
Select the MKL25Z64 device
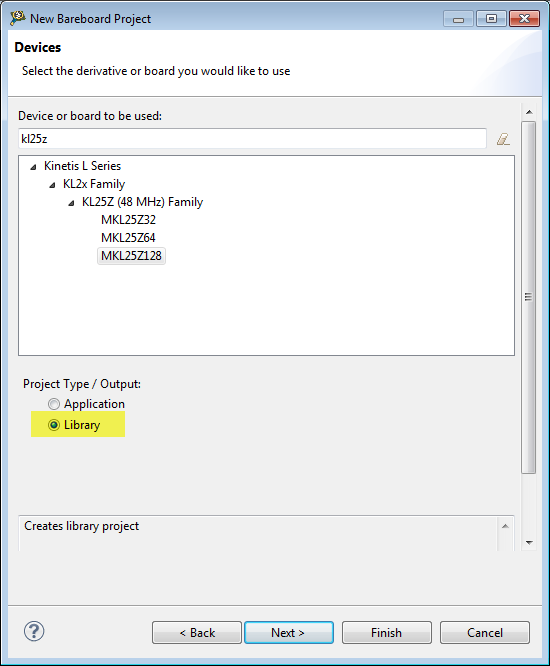[x=128, y=237]
